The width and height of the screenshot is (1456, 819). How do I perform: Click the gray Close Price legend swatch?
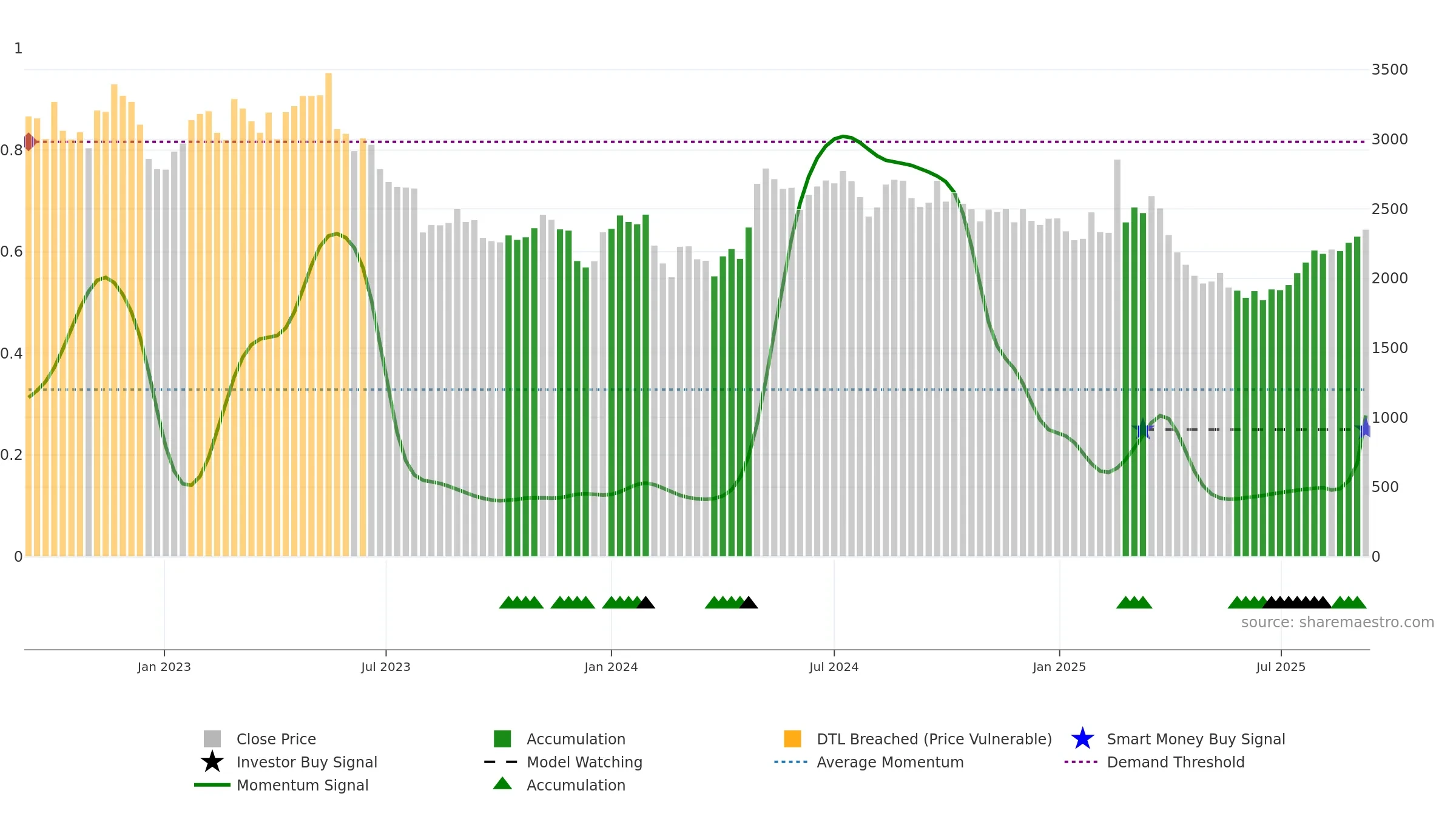212,738
